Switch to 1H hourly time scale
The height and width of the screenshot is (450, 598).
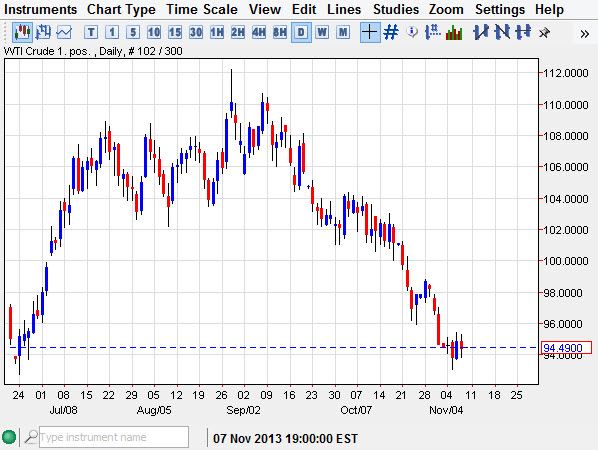click(x=217, y=32)
